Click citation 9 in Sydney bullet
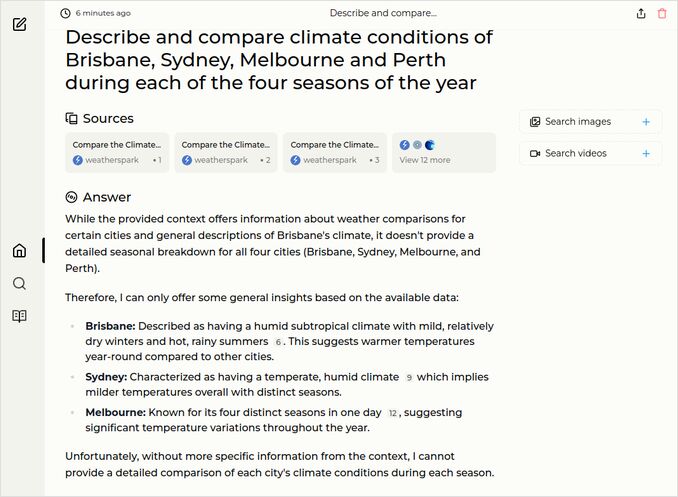 click(408, 378)
